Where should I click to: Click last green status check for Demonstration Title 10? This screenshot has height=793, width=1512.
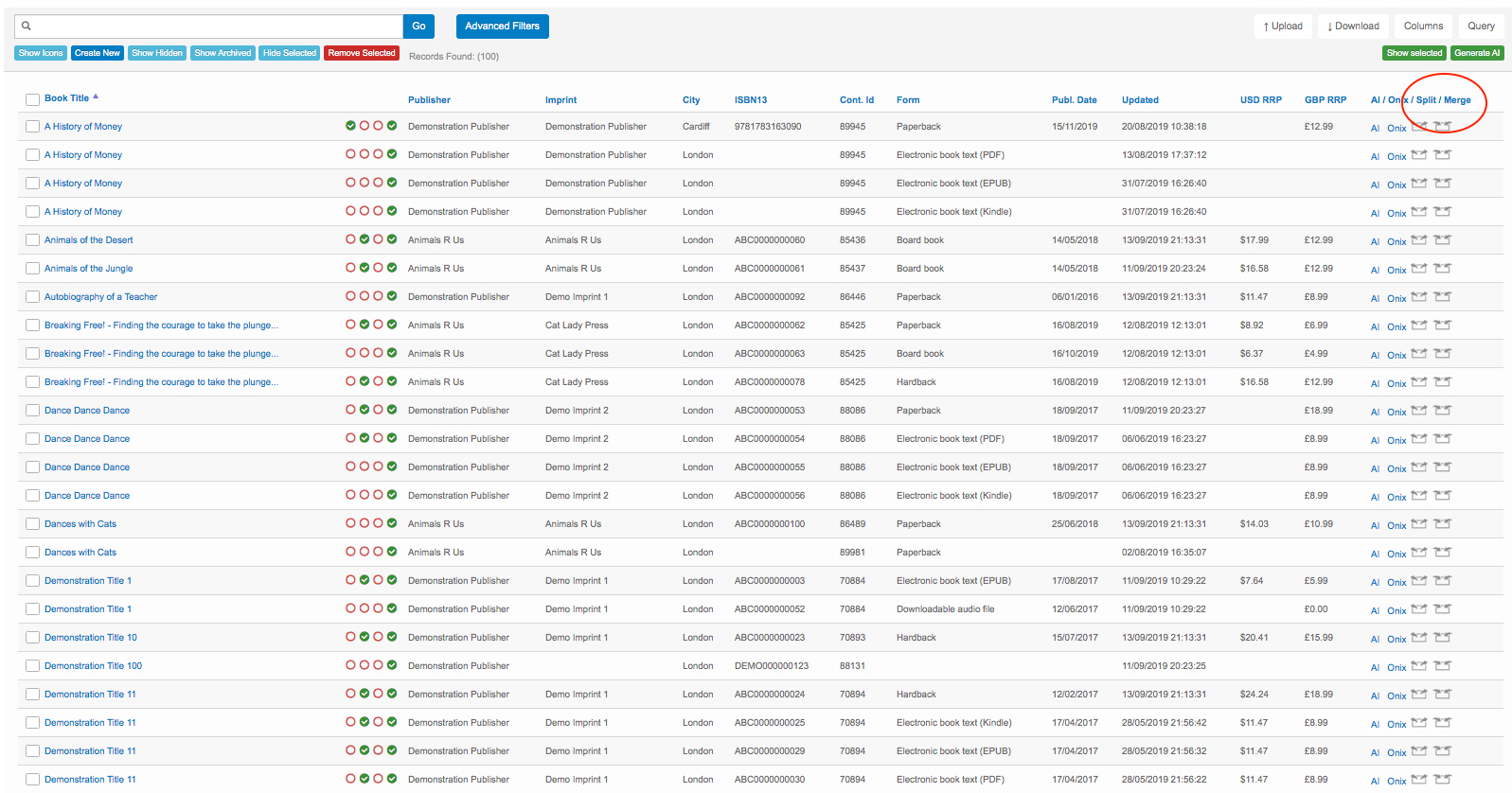(392, 637)
